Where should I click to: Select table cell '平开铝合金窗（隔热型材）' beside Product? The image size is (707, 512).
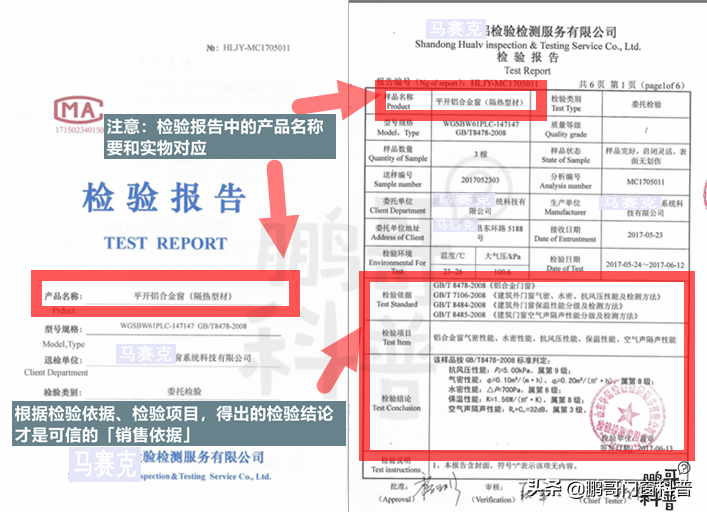click(480, 102)
